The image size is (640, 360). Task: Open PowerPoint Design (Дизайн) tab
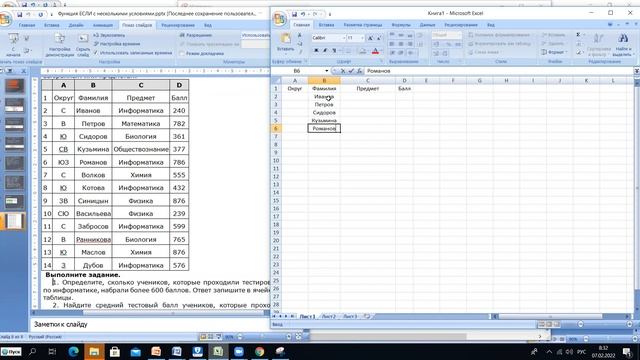[76, 25]
